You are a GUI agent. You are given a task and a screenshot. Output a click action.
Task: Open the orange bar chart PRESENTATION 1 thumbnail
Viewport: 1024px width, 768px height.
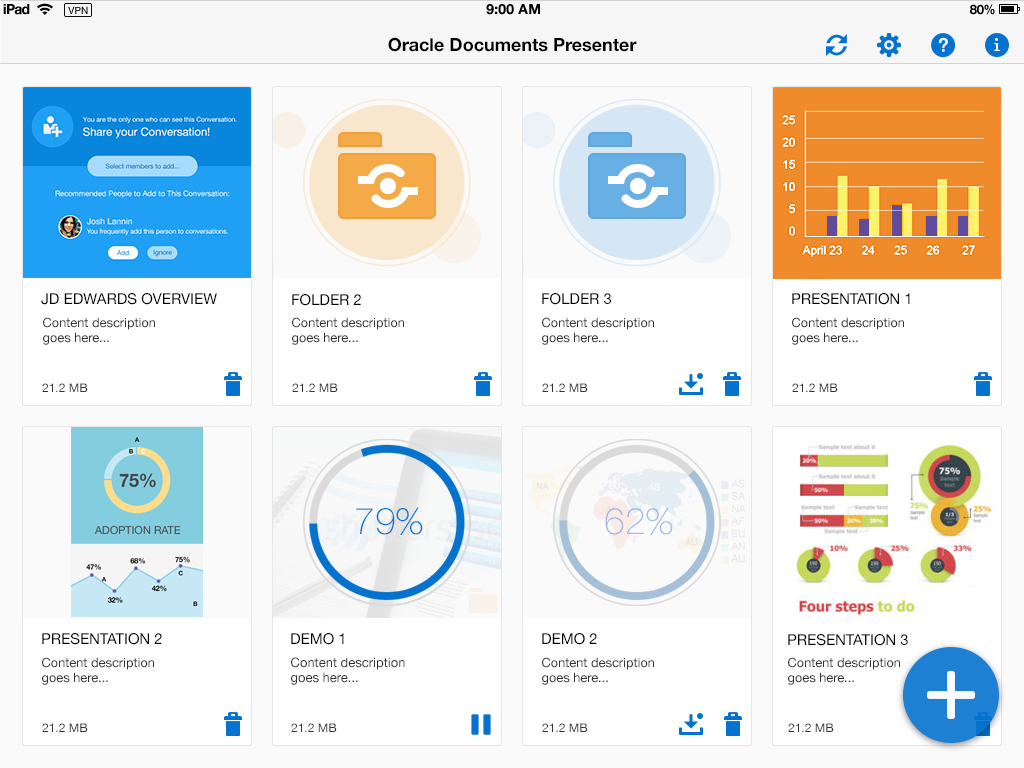886,182
